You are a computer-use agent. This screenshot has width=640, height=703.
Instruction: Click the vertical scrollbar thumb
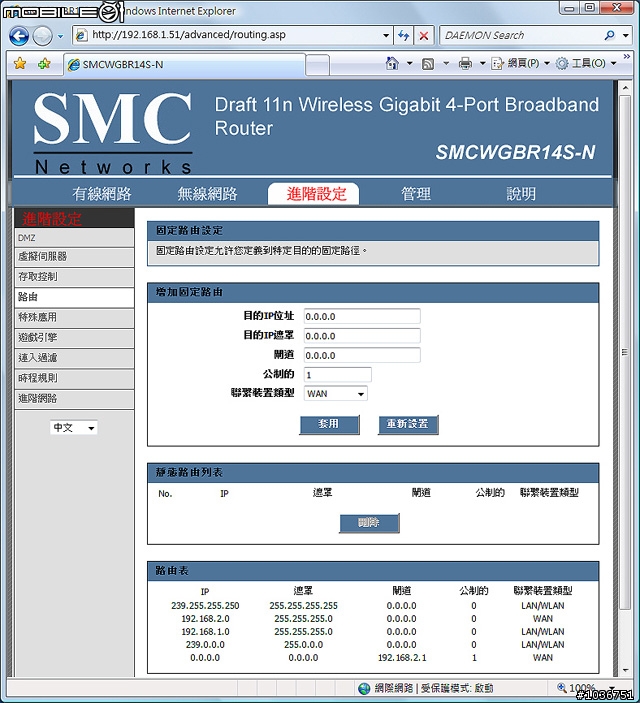(x=625, y=352)
